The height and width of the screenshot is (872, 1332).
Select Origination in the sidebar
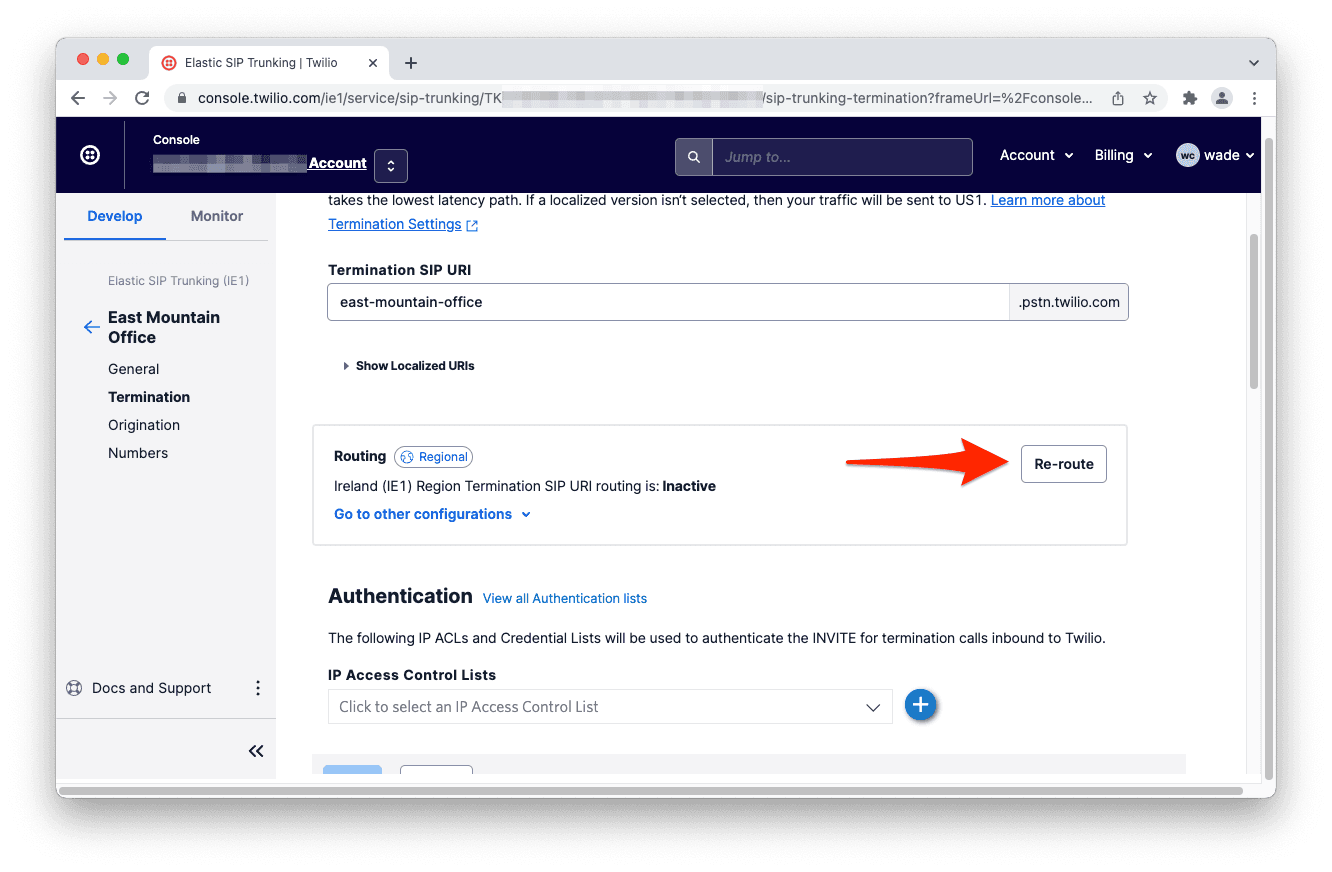144,425
